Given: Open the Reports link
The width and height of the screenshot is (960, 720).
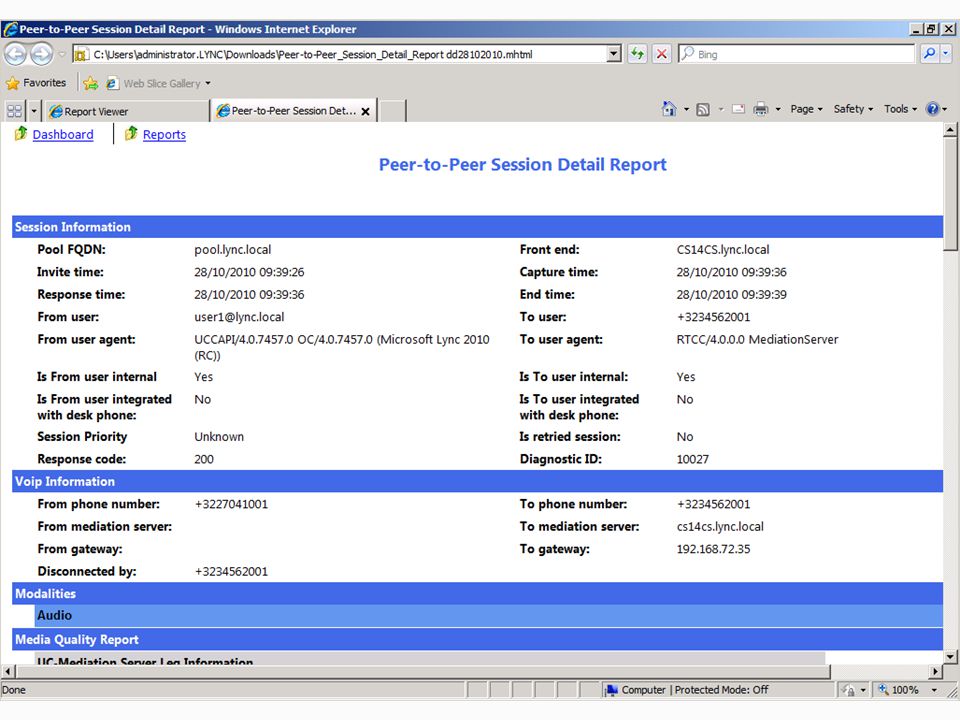Looking at the screenshot, I should 164,134.
